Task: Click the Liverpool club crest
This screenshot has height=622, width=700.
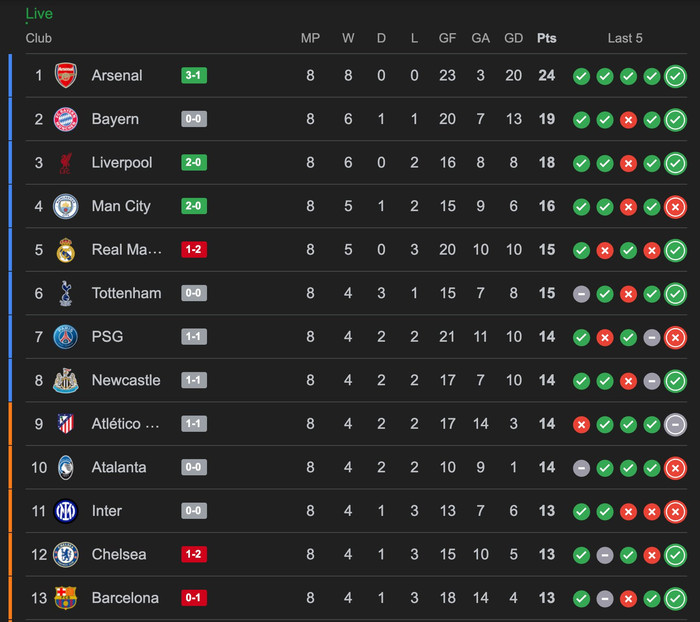Action: tap(66, 163)
